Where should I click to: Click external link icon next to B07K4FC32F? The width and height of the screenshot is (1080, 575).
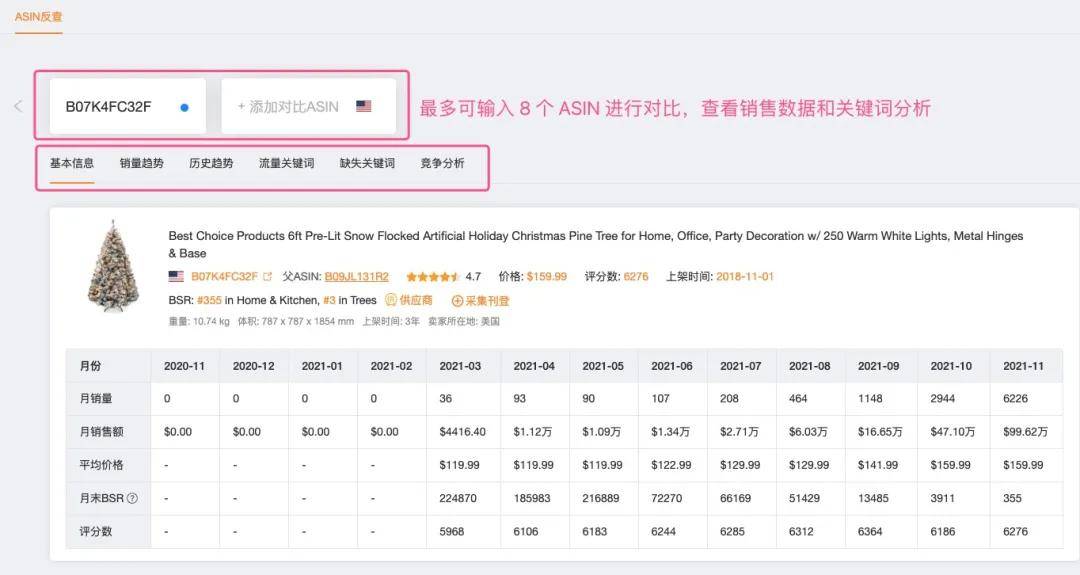[267, 277]
